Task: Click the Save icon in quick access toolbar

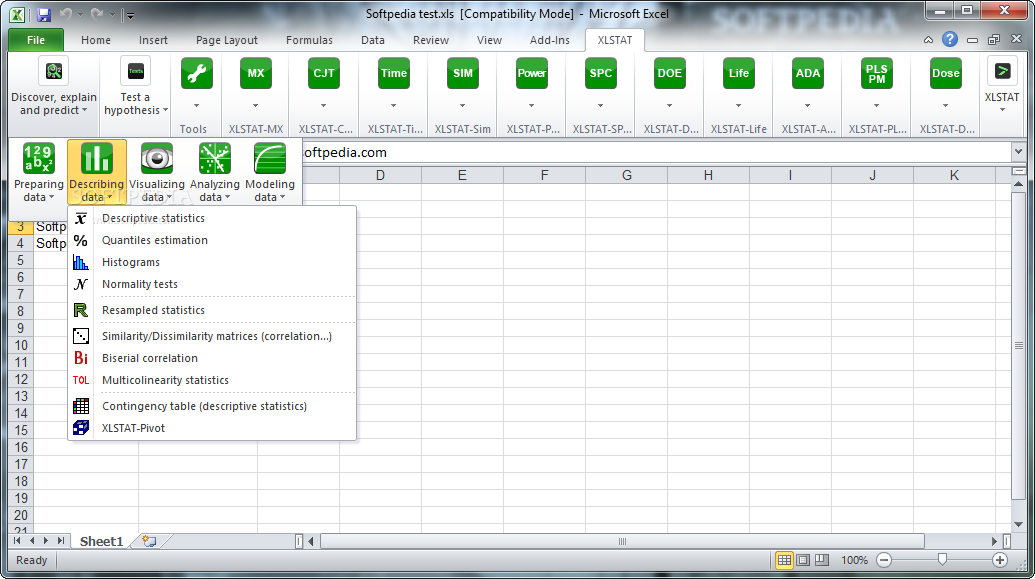Action: click(44, 14)
